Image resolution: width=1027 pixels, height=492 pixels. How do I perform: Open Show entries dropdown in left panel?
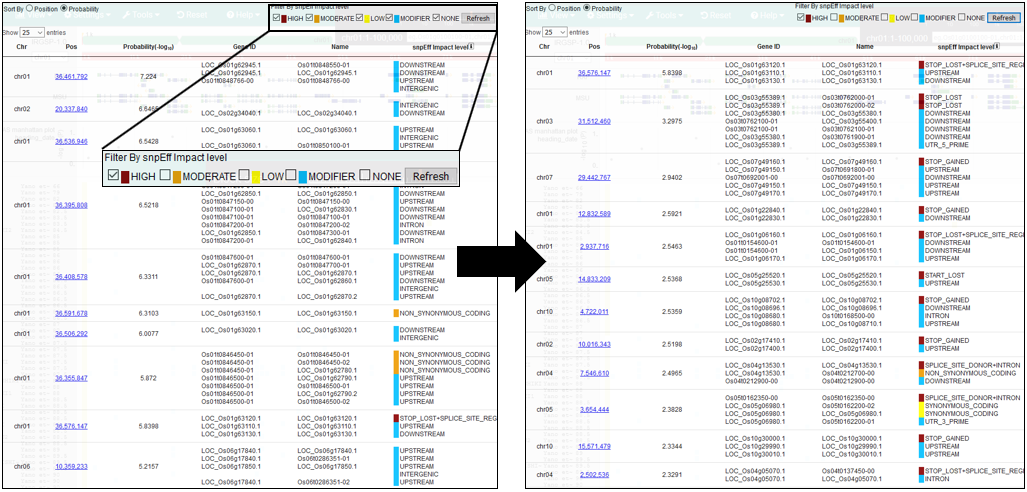(31, 32)
